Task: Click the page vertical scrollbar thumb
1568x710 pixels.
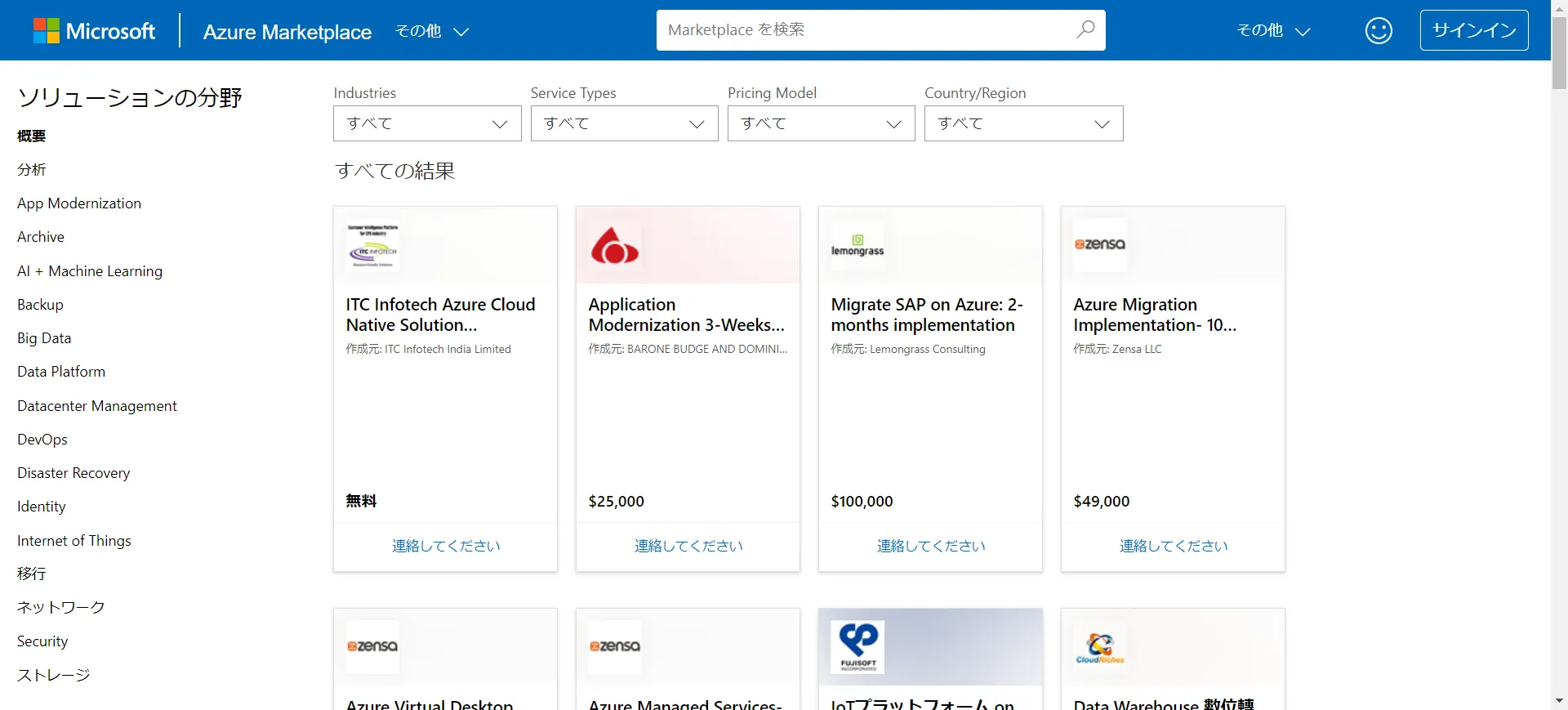Action: [1559, 52]
